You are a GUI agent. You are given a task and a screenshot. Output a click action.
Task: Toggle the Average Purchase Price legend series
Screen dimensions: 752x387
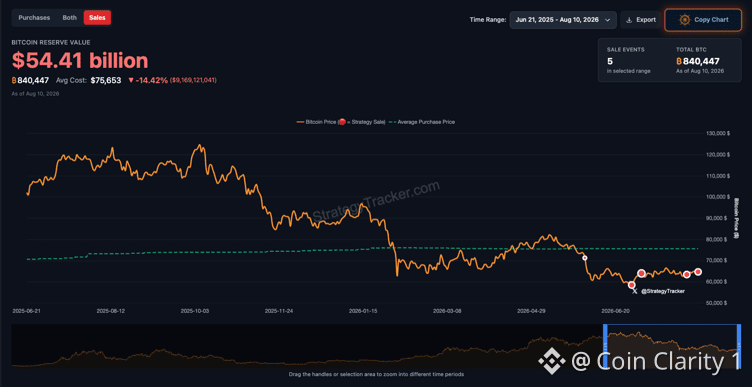[423, 122]
